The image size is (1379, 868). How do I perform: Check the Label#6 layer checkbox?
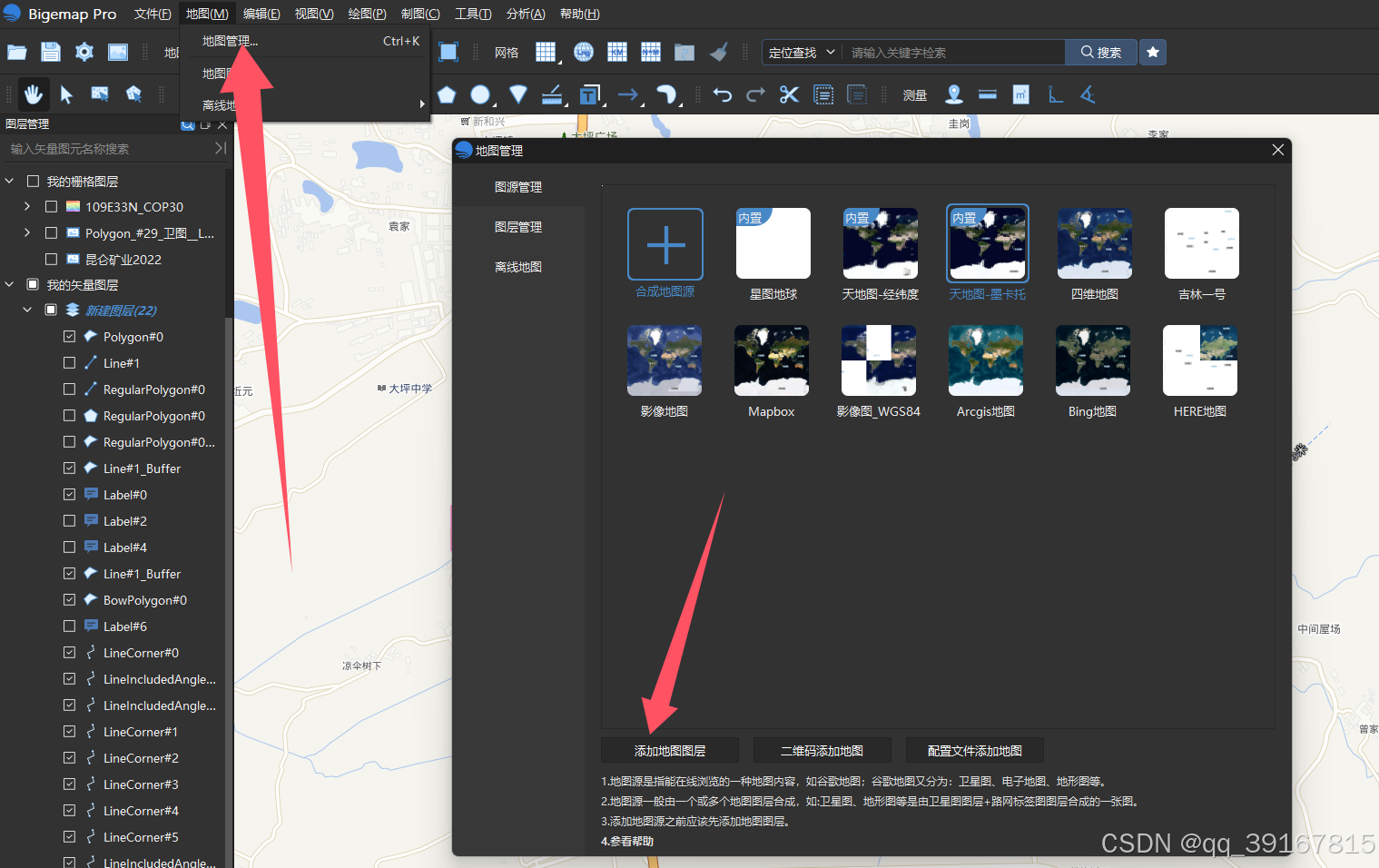tap(69, 626)
